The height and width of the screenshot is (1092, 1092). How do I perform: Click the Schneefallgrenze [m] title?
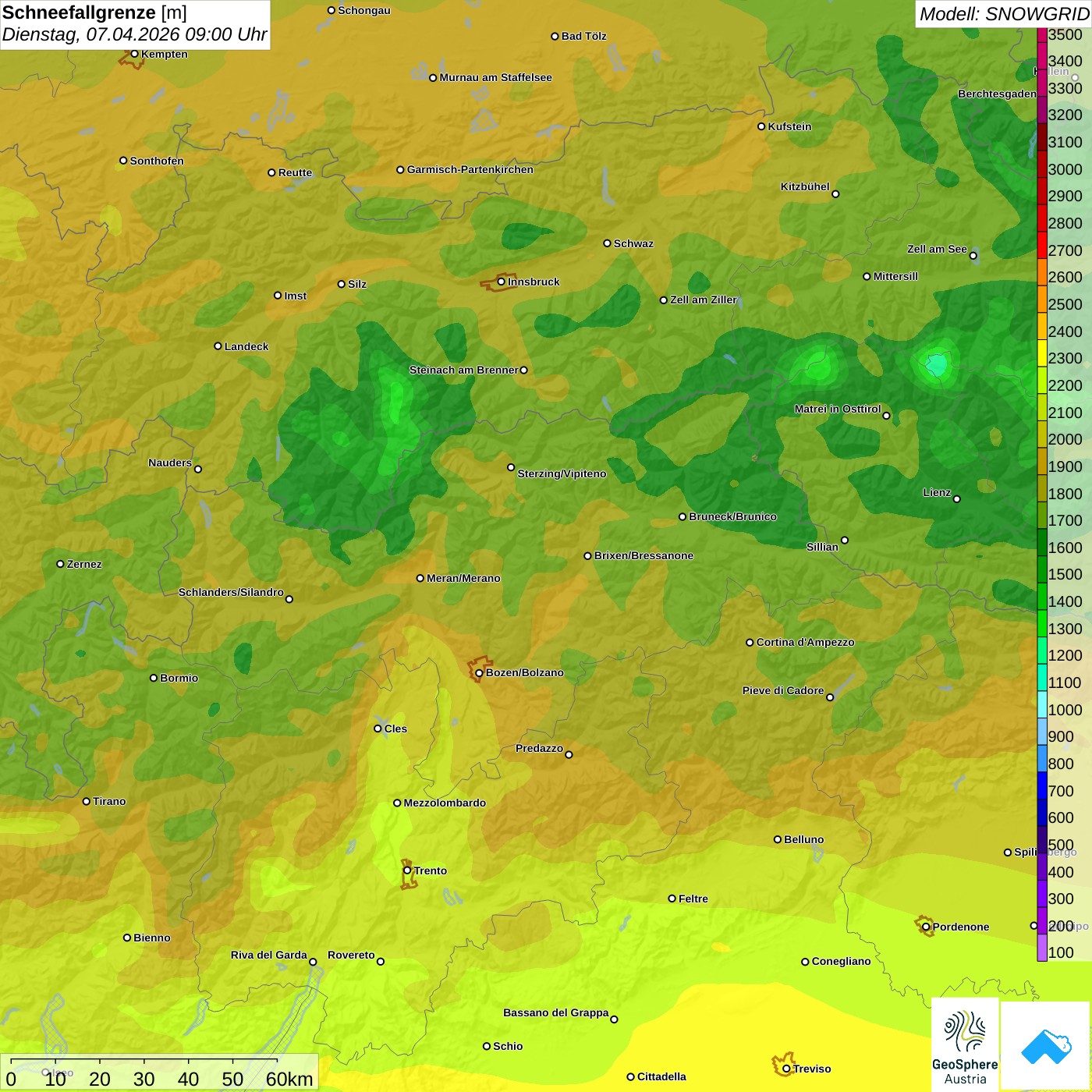95,13
